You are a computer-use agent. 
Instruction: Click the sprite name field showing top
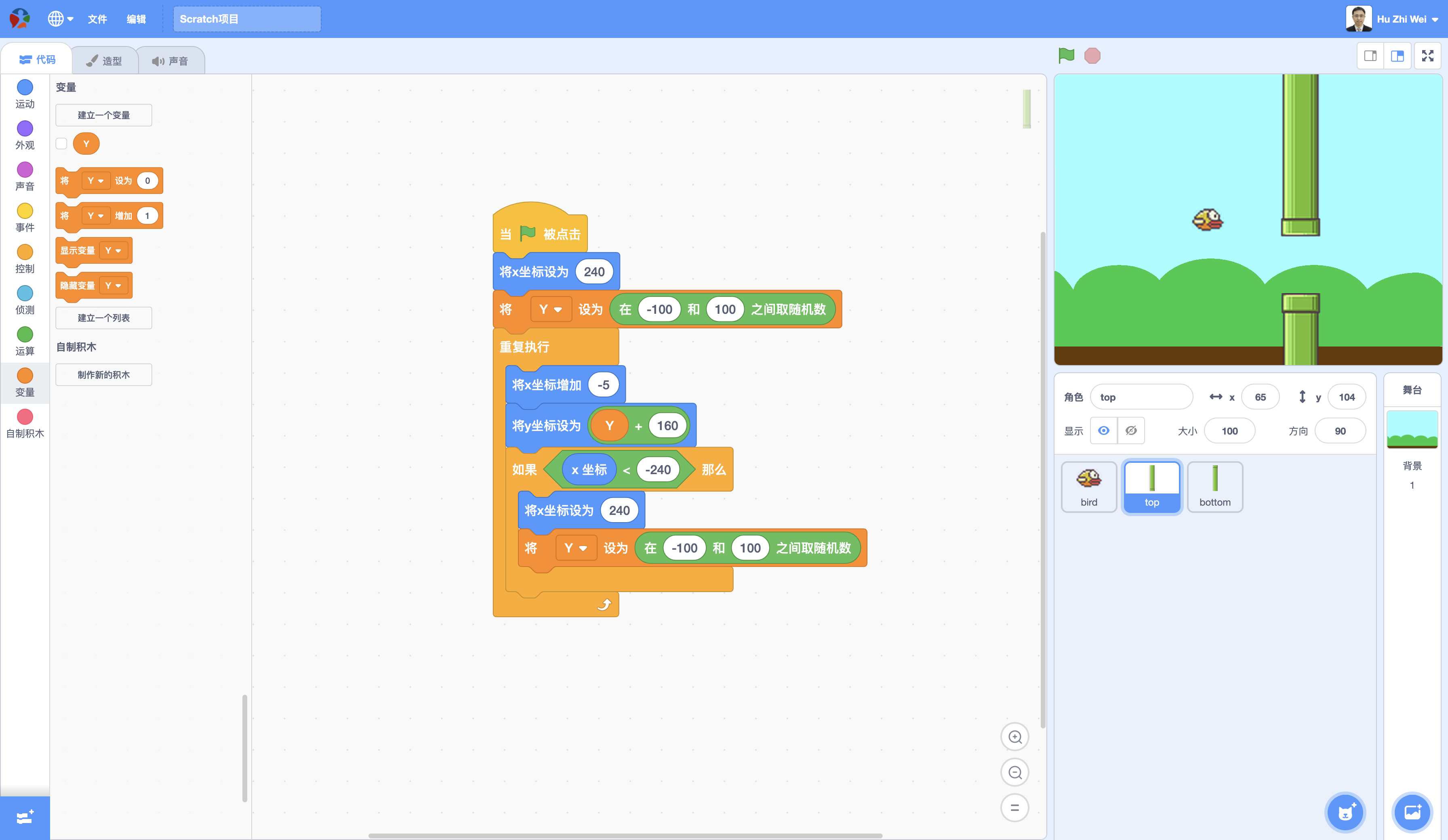[x=1141, y=397]
